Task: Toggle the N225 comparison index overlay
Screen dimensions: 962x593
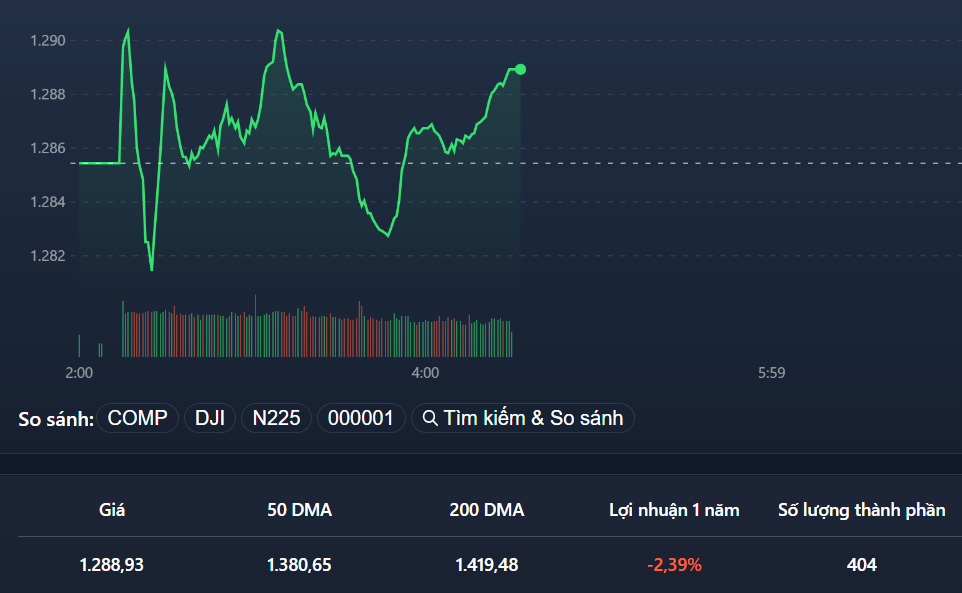Action: coord(276,417)
